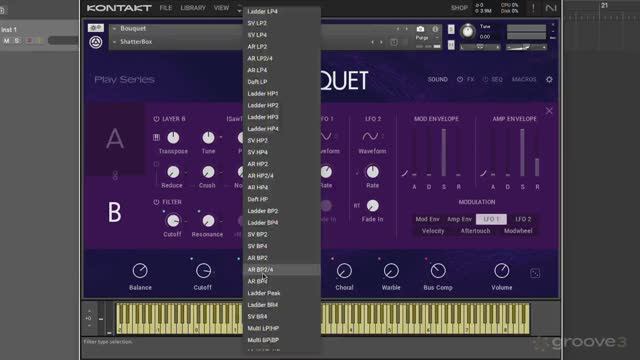Select LFO 1 modulation source
The height and width of the screenshot is (360, 640).
click(491, 219)
